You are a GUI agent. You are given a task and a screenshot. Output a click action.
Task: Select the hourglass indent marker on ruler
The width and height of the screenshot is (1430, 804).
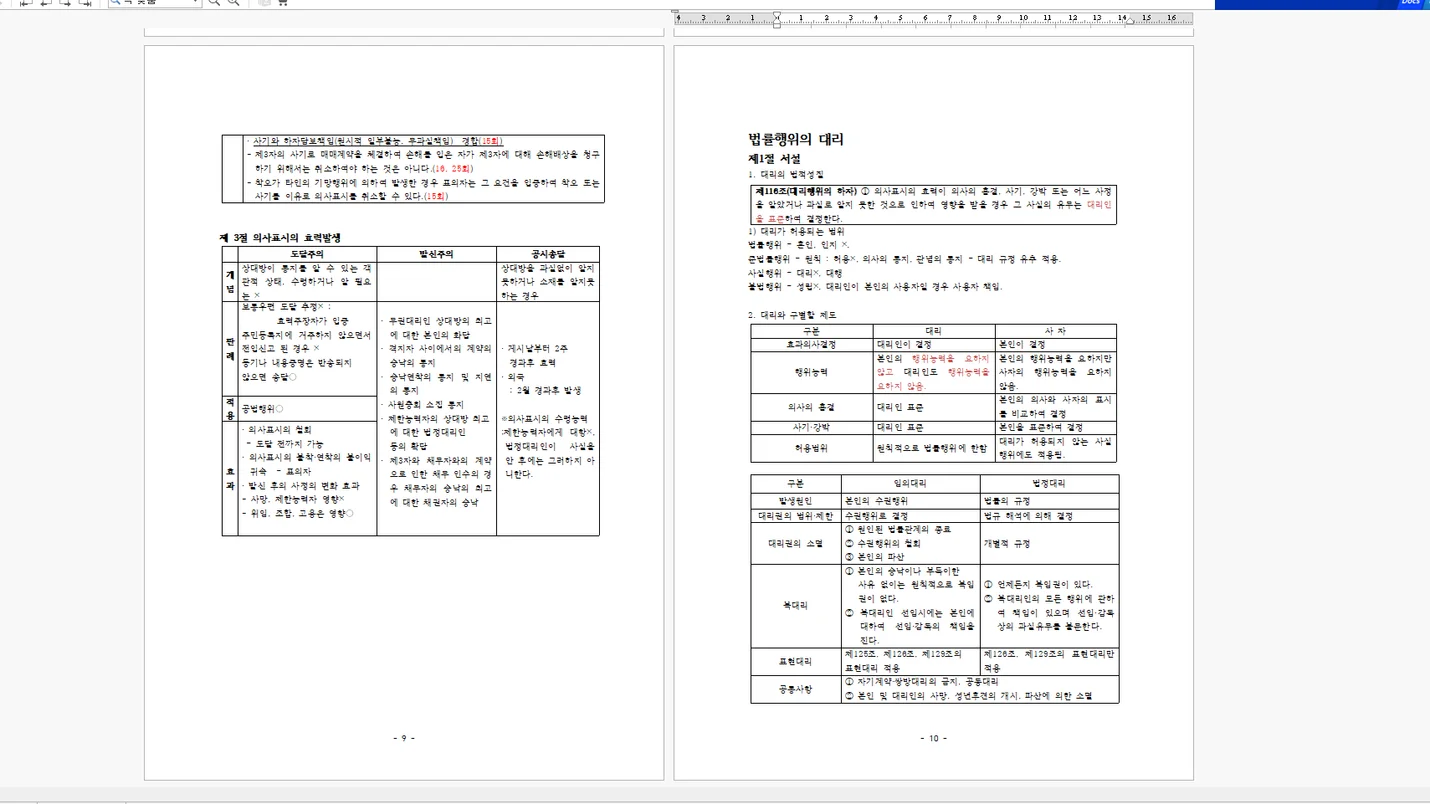pos(777,18)
